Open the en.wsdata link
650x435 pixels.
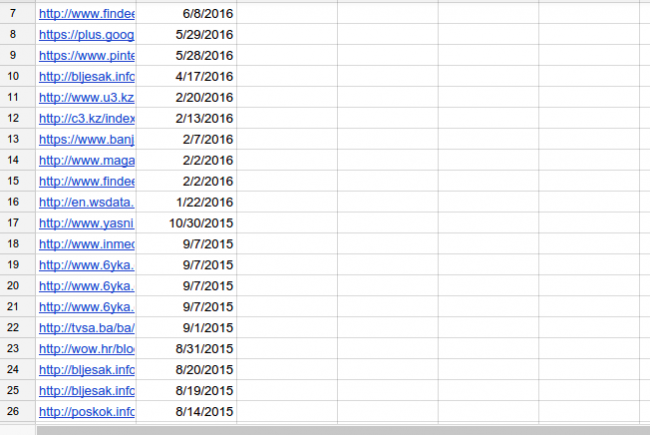click(86, 202)
